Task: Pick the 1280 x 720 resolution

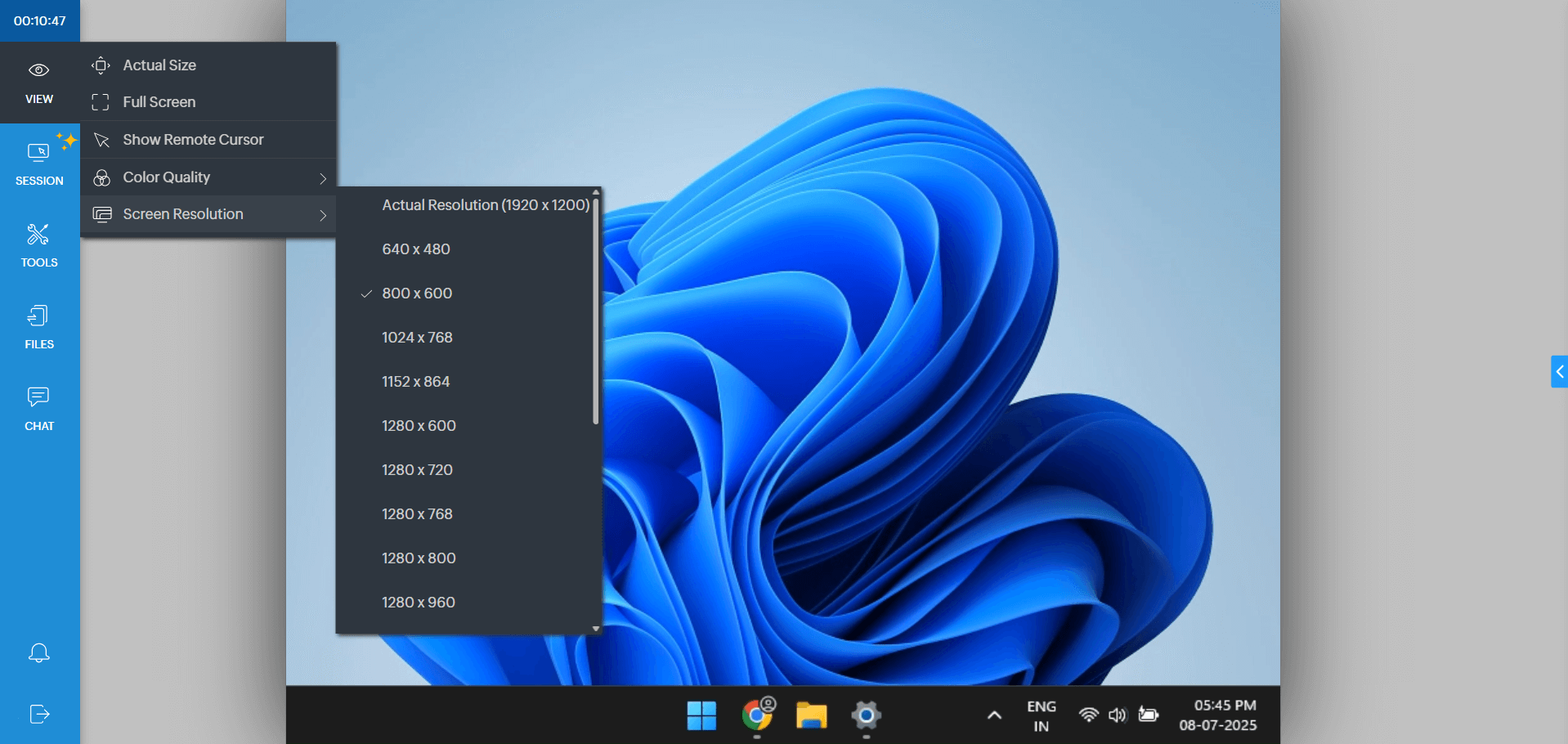Action: coord(417,470)
